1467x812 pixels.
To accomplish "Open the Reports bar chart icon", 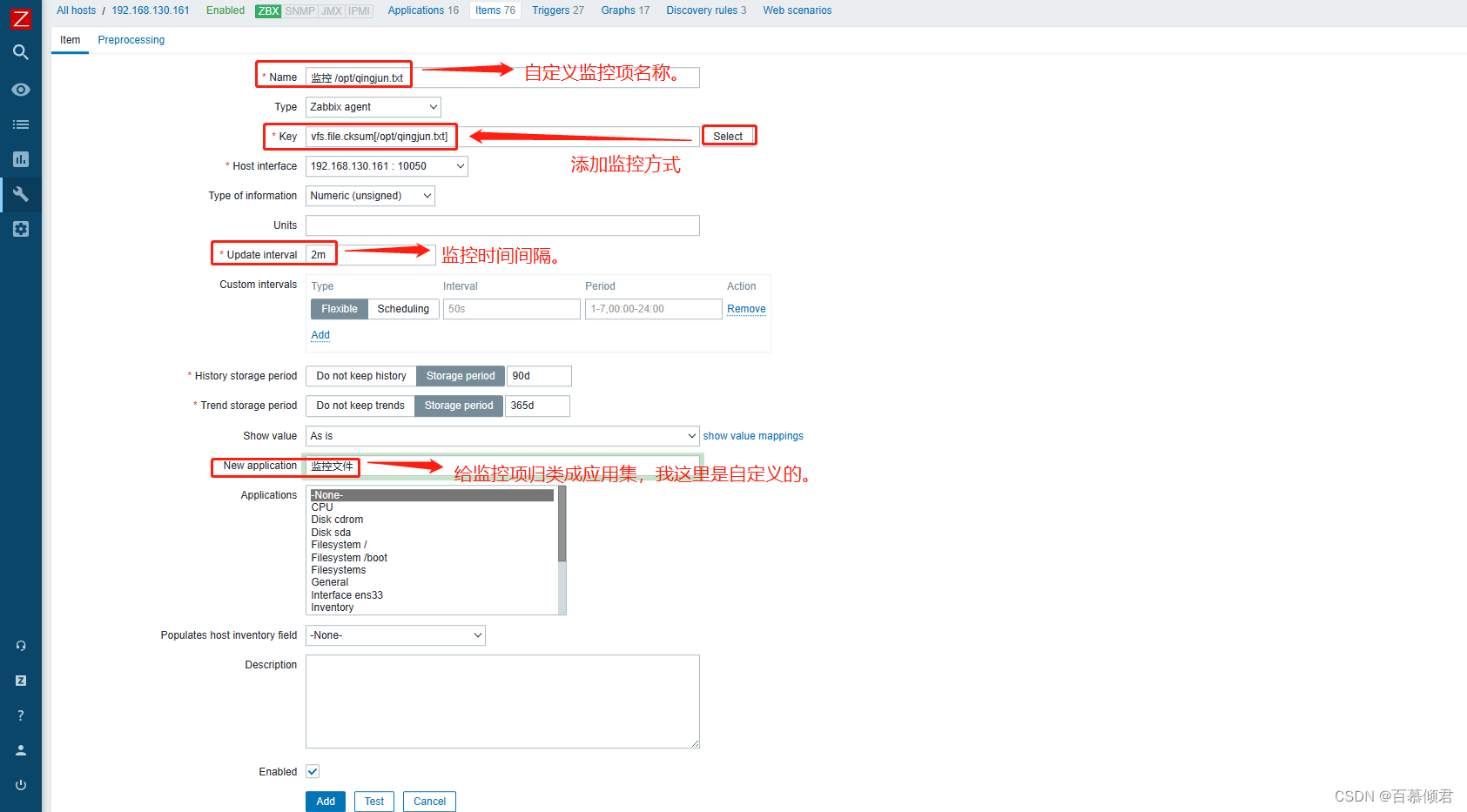I will coord(21,159).
